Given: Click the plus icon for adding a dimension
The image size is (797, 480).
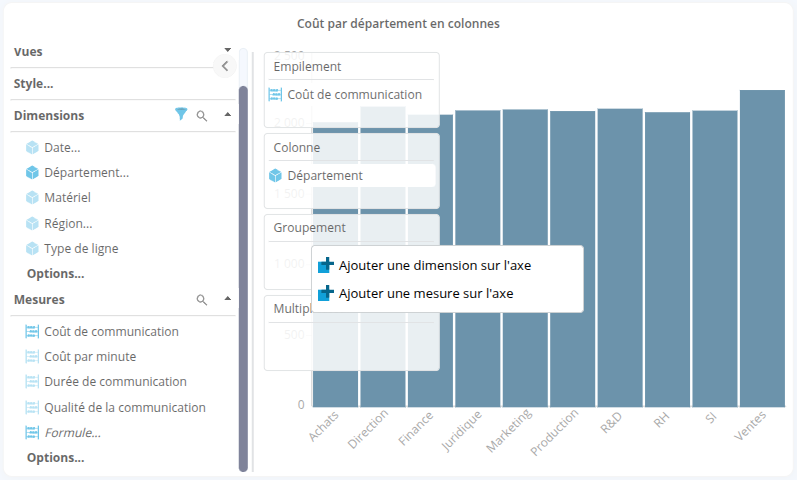Looking at the screenshot, I should tap(325, 266).
